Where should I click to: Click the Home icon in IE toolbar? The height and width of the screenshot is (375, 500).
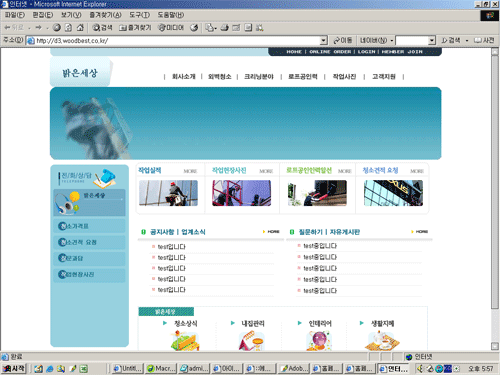coord(80,27)
